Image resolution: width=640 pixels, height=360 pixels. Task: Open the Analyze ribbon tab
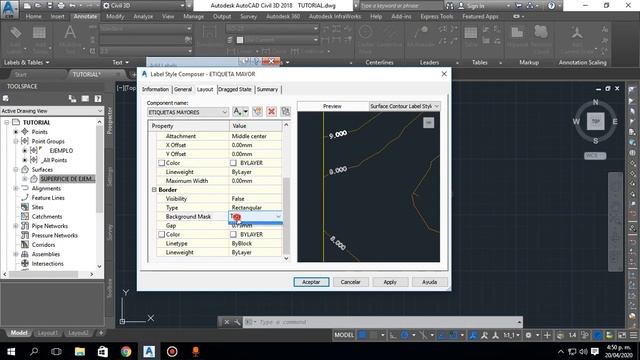[x=143, y=17]
